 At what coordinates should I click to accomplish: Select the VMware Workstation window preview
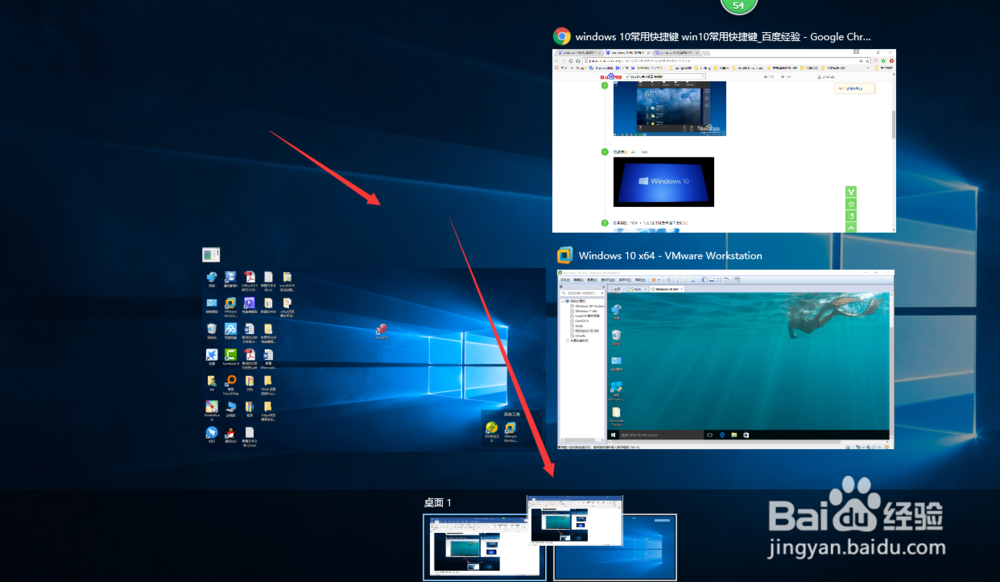(x=726, y=360)
